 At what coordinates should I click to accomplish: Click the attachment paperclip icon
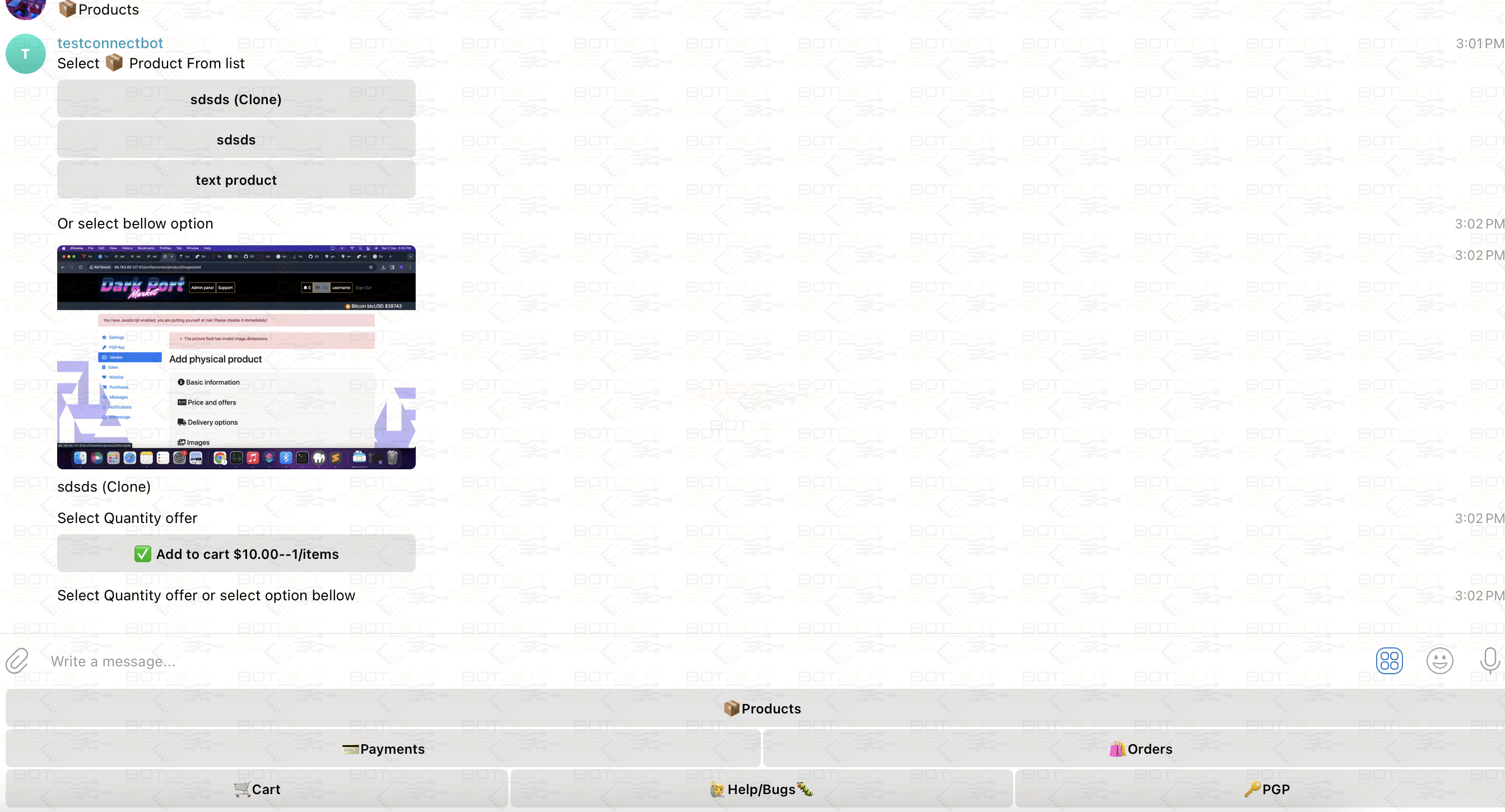pyautogui.click(x=17, y=661)
